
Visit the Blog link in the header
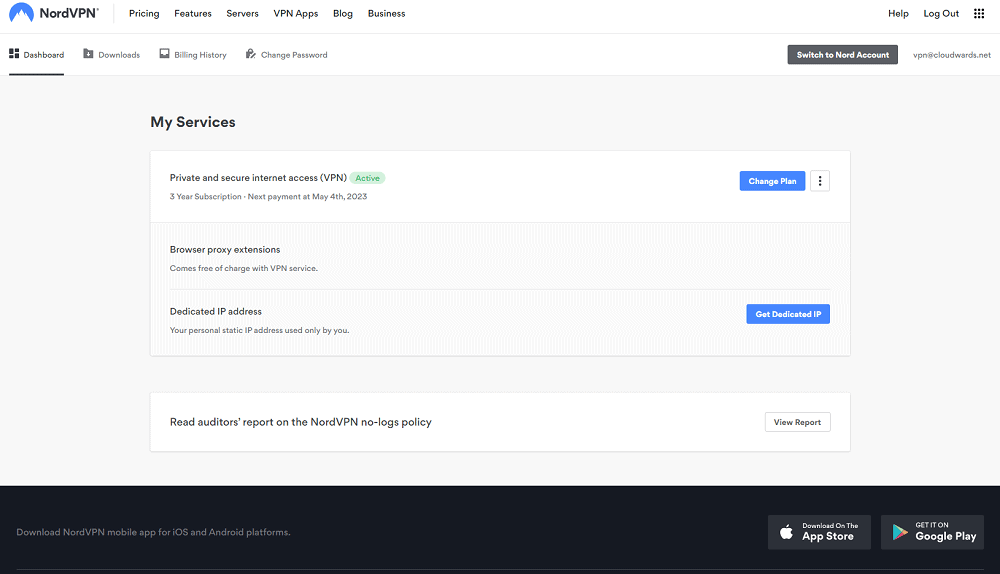[342, 13]
